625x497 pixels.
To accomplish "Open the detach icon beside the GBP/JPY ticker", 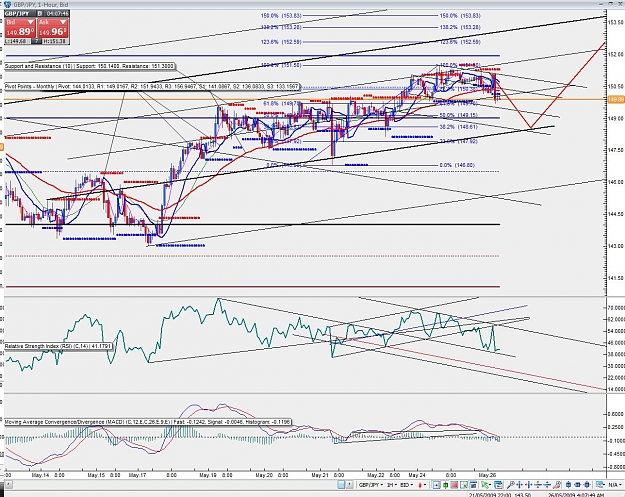I will [40, 14].
